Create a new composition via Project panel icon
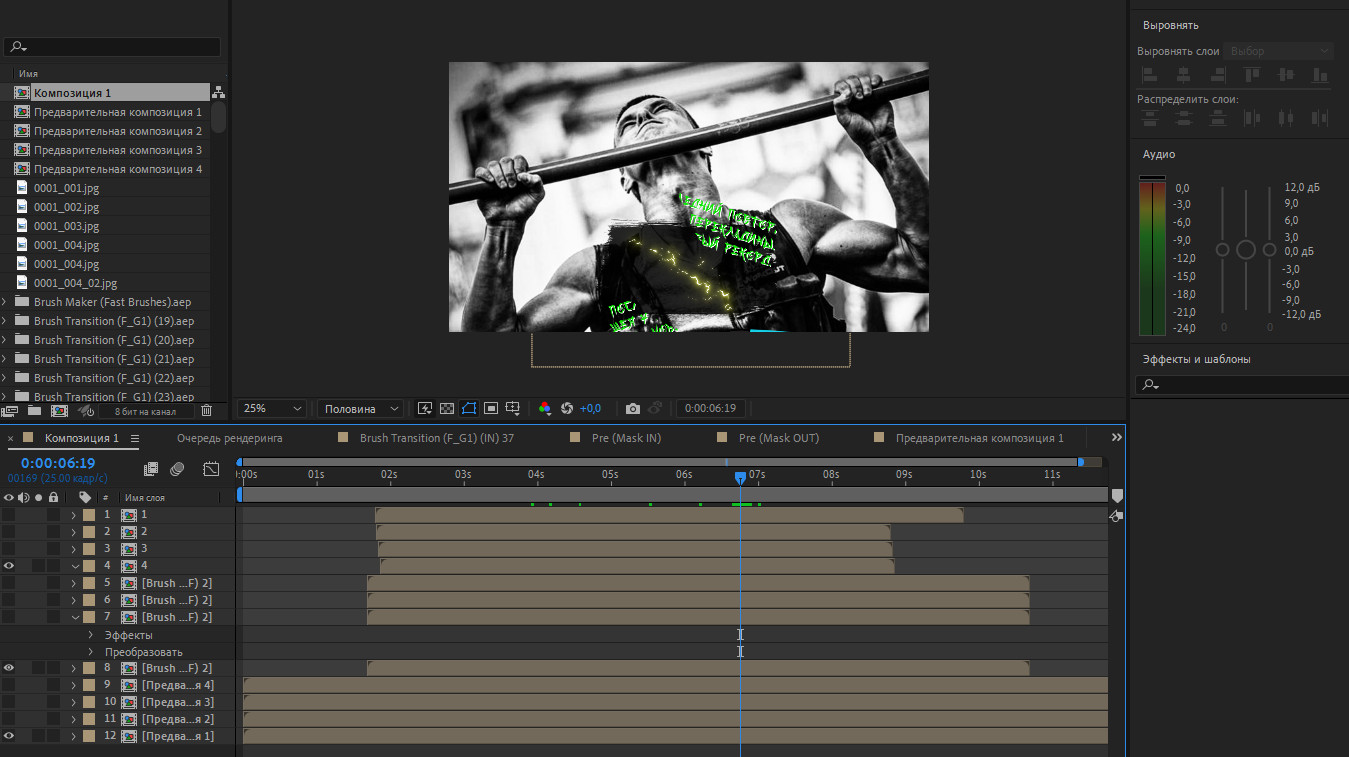Screen dimensions: 1349x757 point(59,410)
